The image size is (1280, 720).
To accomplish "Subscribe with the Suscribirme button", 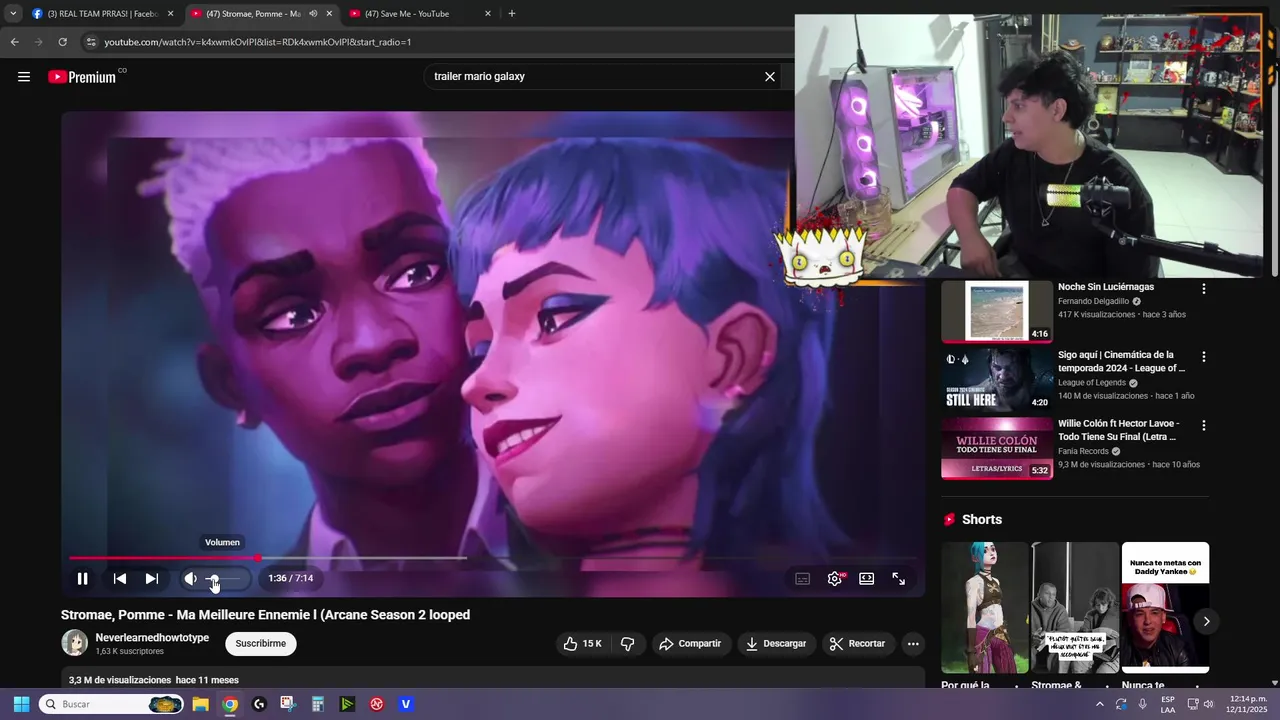I will pos(261,644).
